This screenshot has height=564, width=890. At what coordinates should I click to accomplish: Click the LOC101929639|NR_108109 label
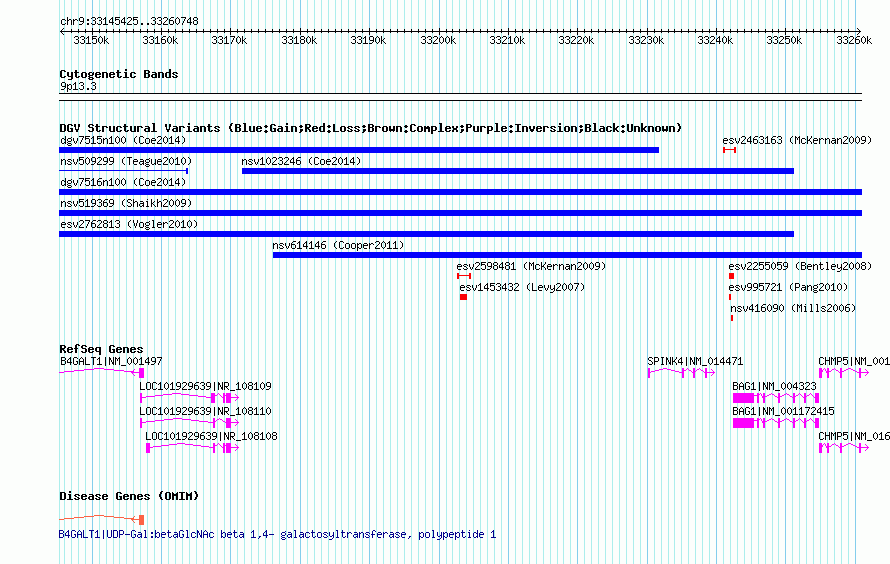click(205, 386)
